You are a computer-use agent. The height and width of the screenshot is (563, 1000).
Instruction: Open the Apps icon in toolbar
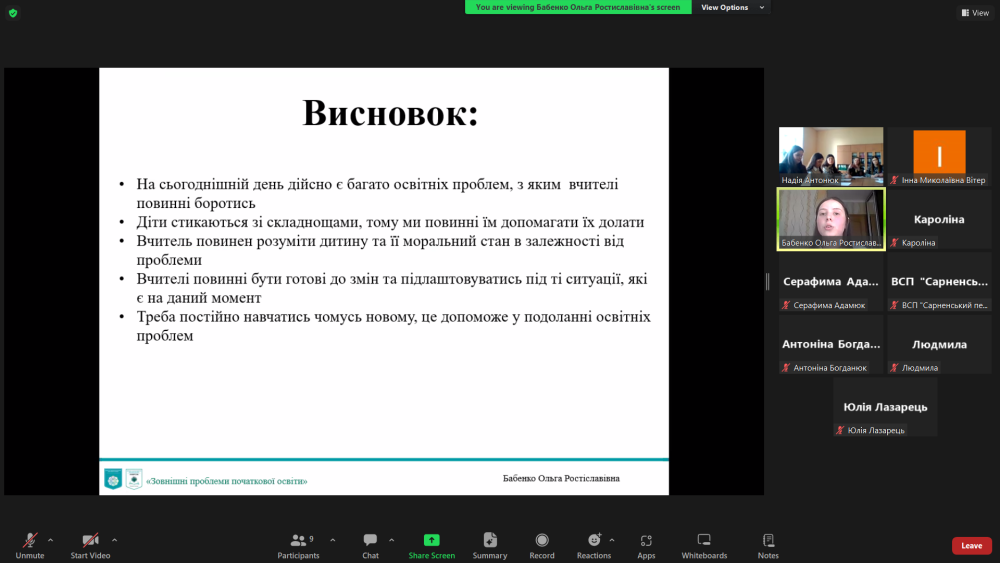(x=646, y=541)
